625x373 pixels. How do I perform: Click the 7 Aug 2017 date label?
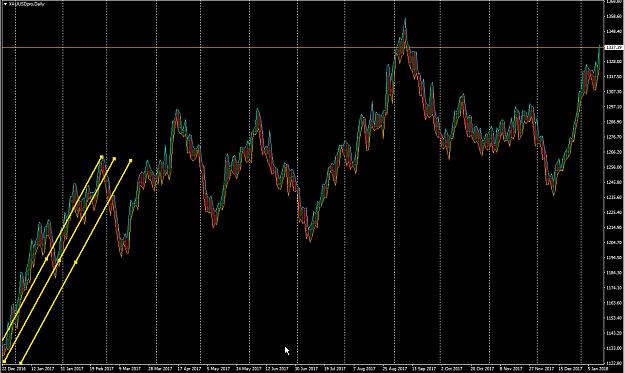click(365, 369)
